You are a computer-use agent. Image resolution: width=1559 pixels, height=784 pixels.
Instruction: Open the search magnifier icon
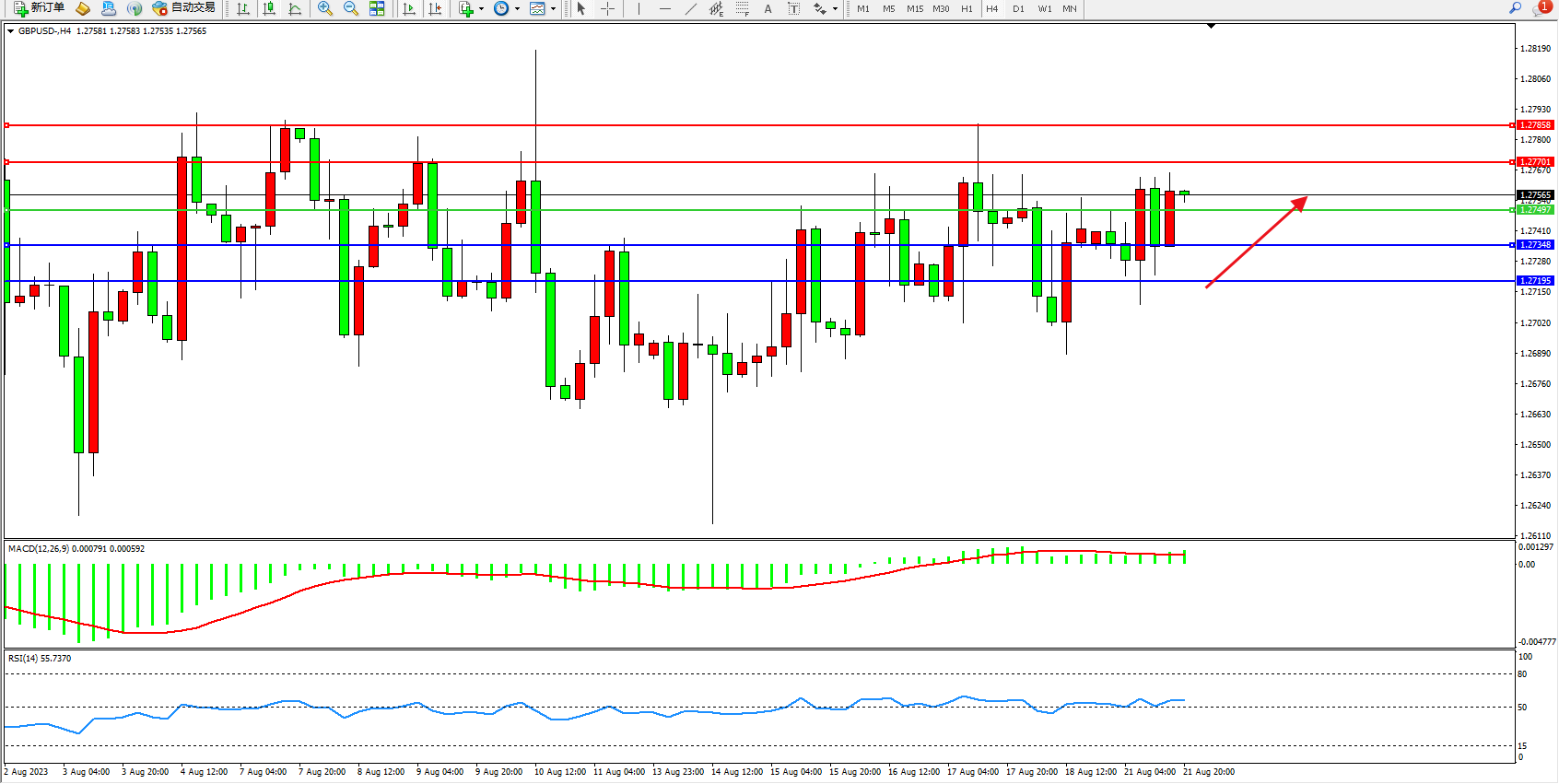click(x=1515, y=8)
